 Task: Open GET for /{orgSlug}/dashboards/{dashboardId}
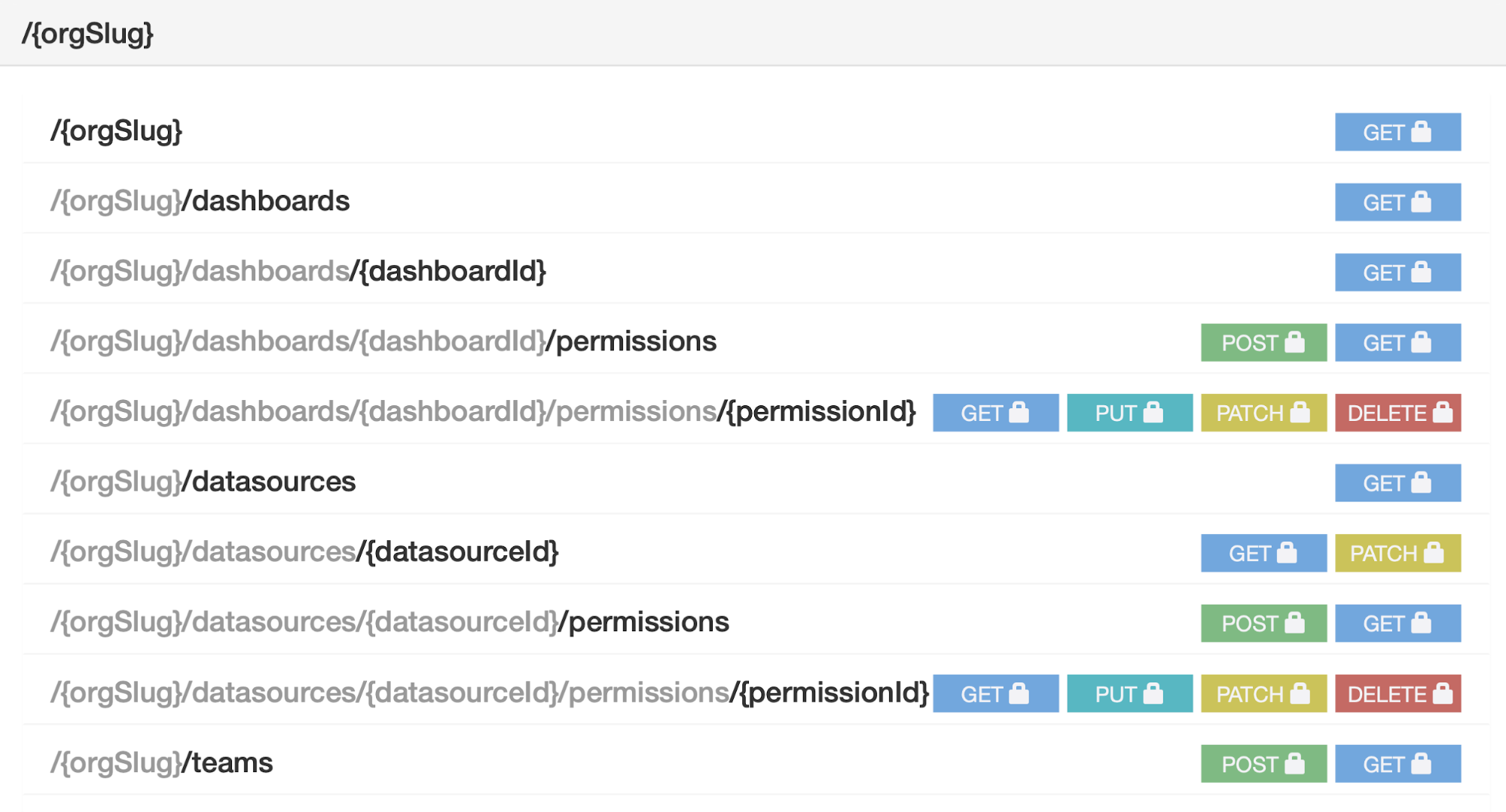1398,272
